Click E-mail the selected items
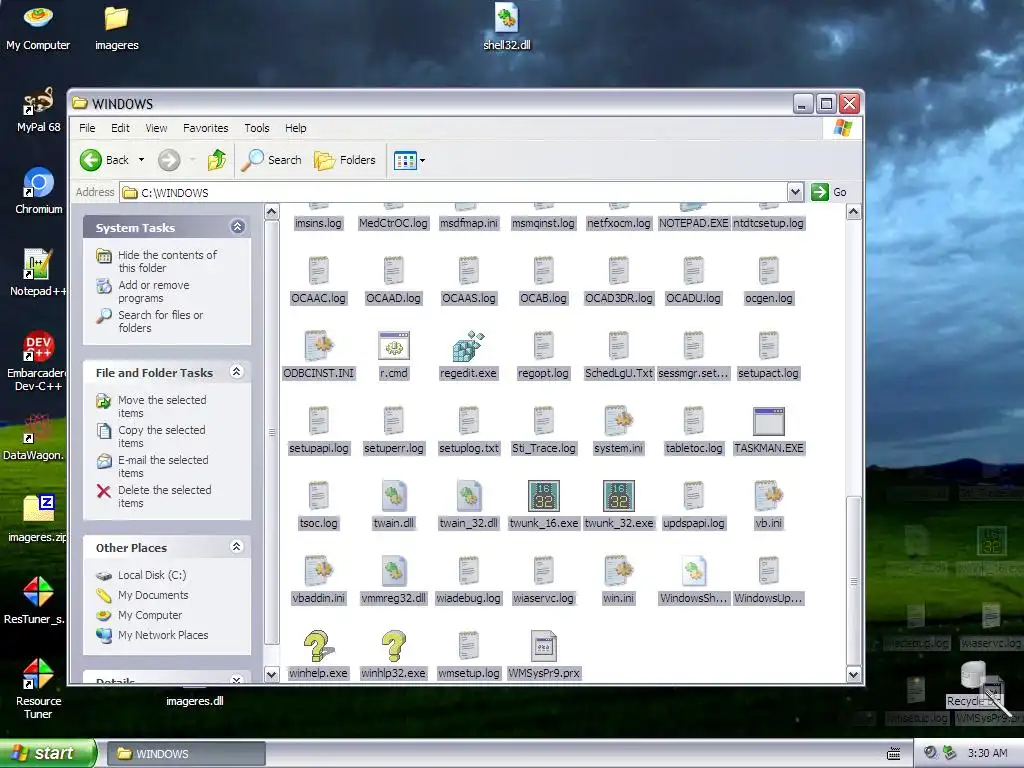 click(163, 466)
